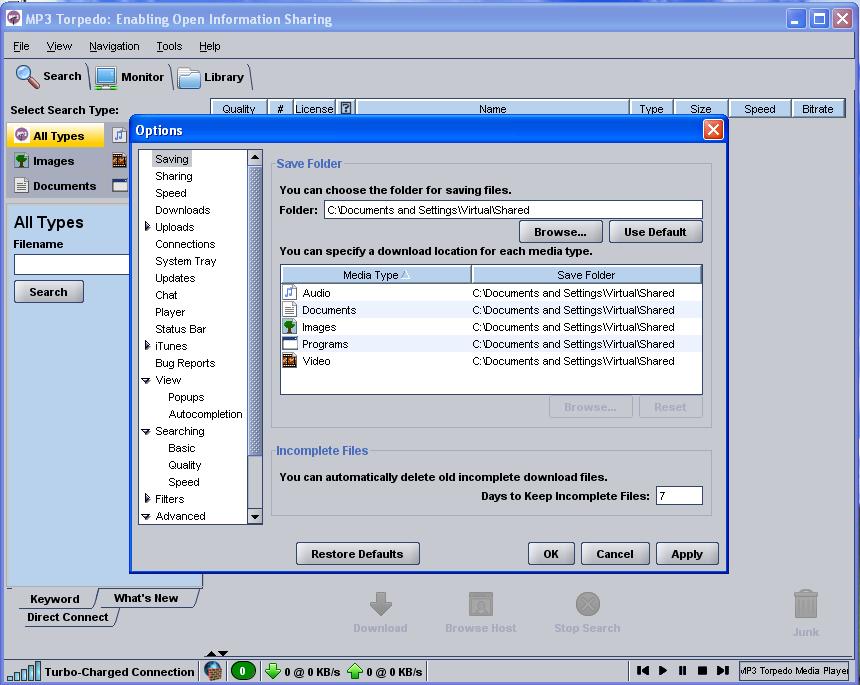Open the Navigation menu
Screen dimensions: 860x685
pyautogui.click(x=114, y=46)
